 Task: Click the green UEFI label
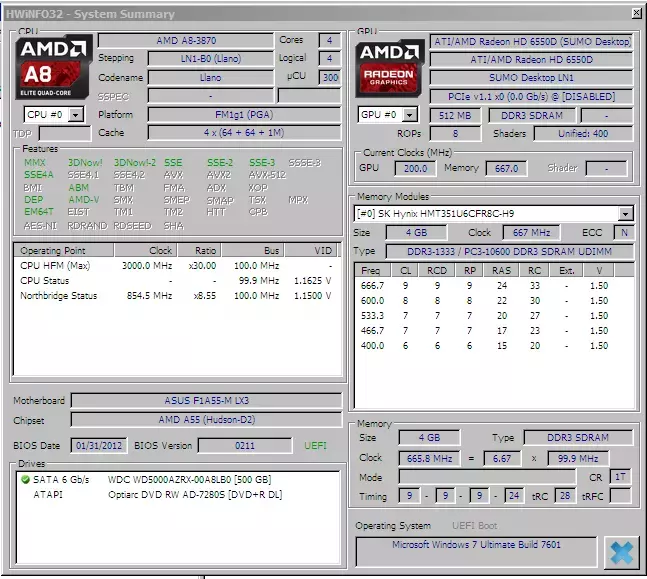[x=315, y=446]
